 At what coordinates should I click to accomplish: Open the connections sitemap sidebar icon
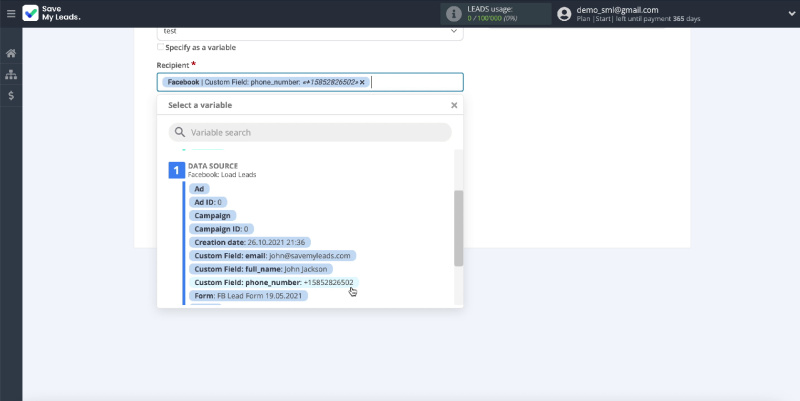pyautogui.click(x=11, y=74)
